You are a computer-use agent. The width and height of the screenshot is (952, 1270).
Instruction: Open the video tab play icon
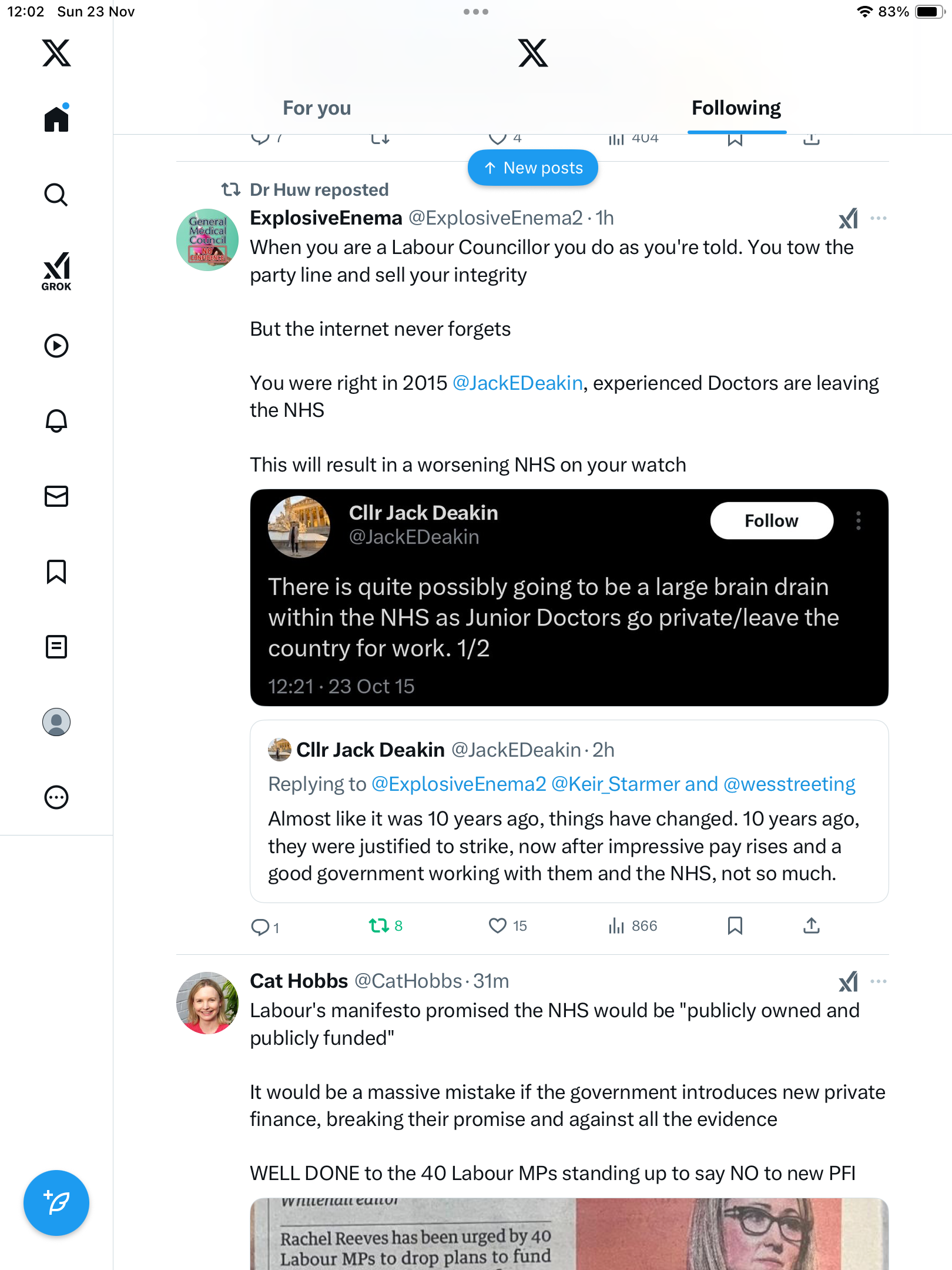[x=56, y=346]
